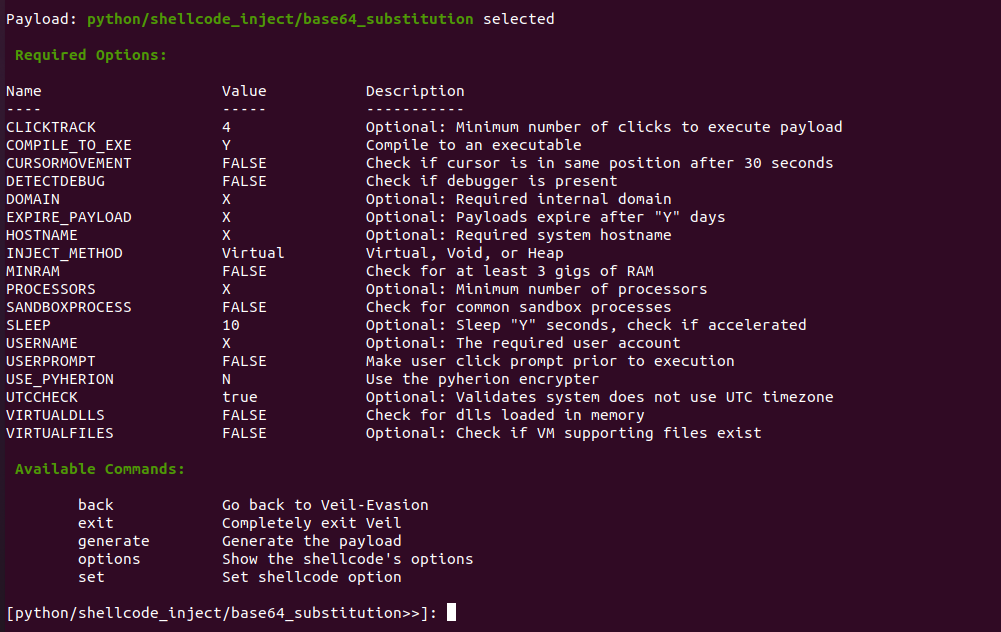Click the COMPILE_TO_EXE value 'Y'
This screenshot has width=1001, height=632.
(x=226, y=145)
